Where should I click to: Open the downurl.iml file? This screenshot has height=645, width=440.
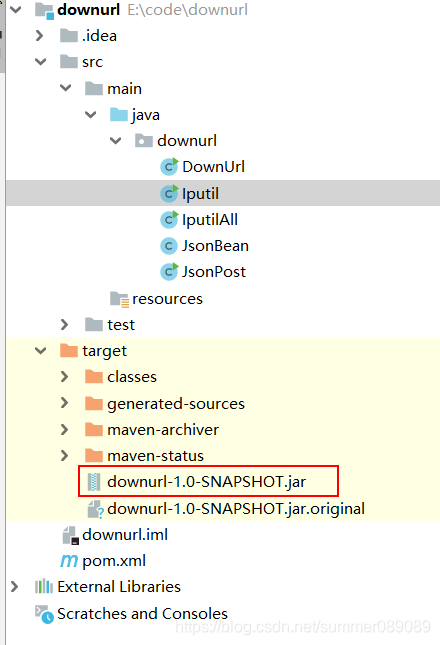pyautogui.click(x=125, y=535)
